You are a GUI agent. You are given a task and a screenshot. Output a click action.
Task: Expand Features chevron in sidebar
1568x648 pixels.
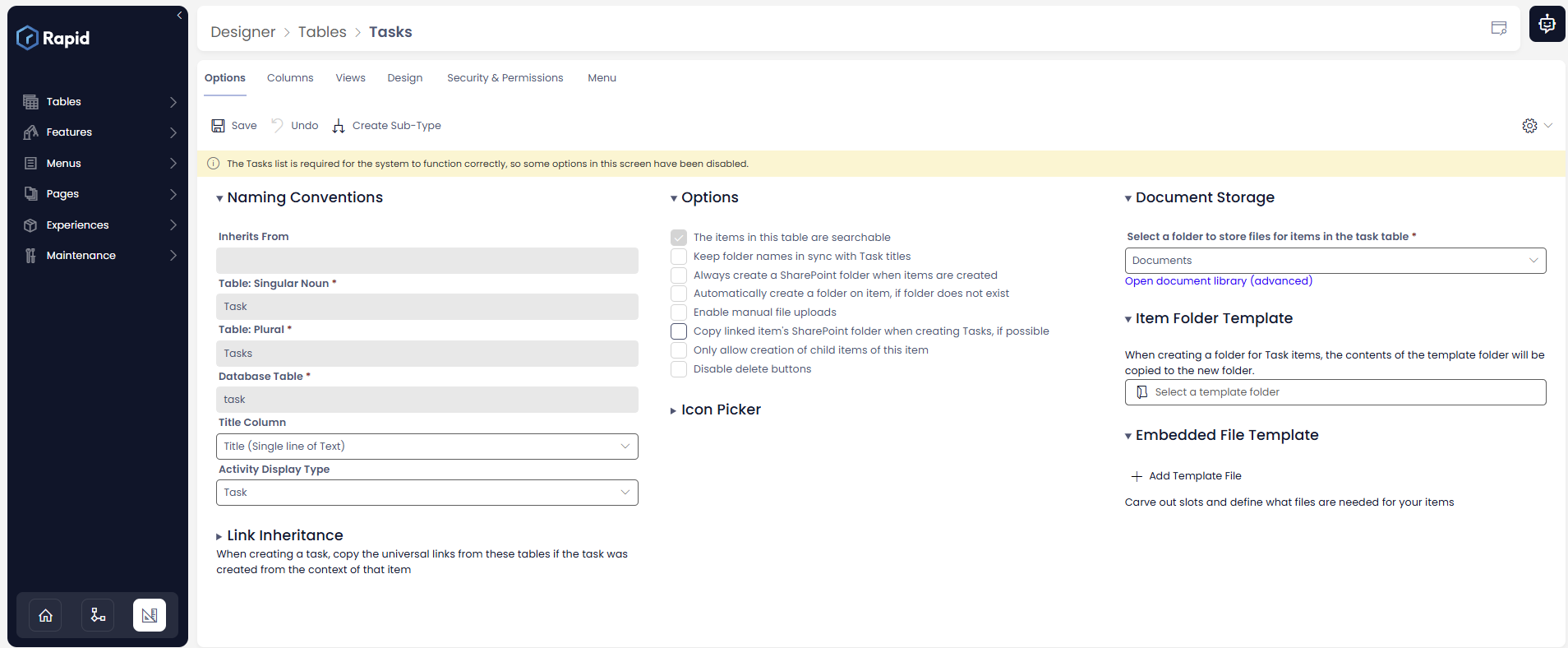click(x=173, y=132)
